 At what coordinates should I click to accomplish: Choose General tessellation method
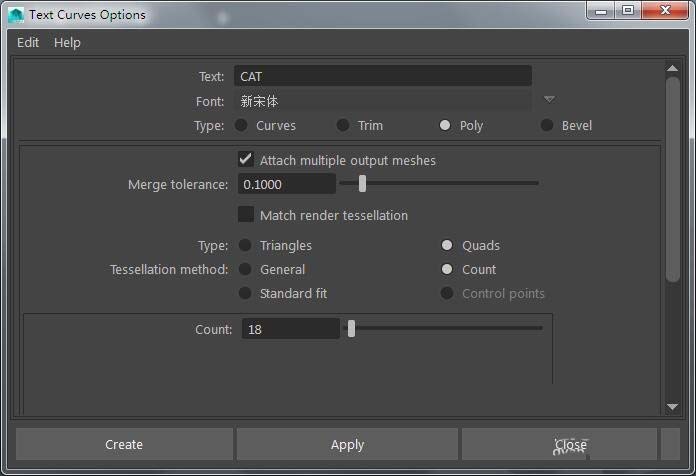pos(245,269)
